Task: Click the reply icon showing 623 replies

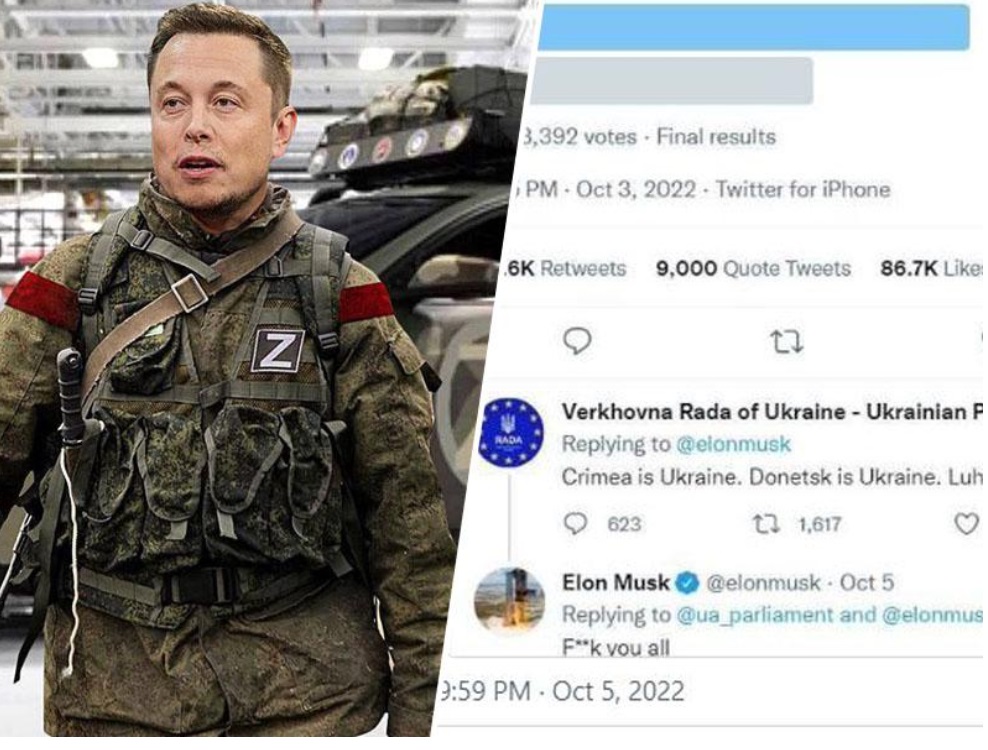Action: click(x=576, y=524)
